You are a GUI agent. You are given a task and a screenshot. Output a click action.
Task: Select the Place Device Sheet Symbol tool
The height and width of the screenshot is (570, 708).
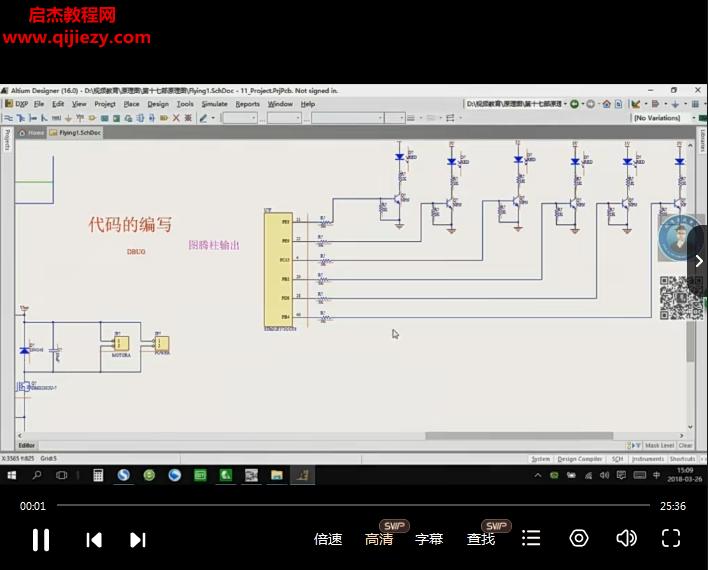pyautogui.click(x=128, y=118)
